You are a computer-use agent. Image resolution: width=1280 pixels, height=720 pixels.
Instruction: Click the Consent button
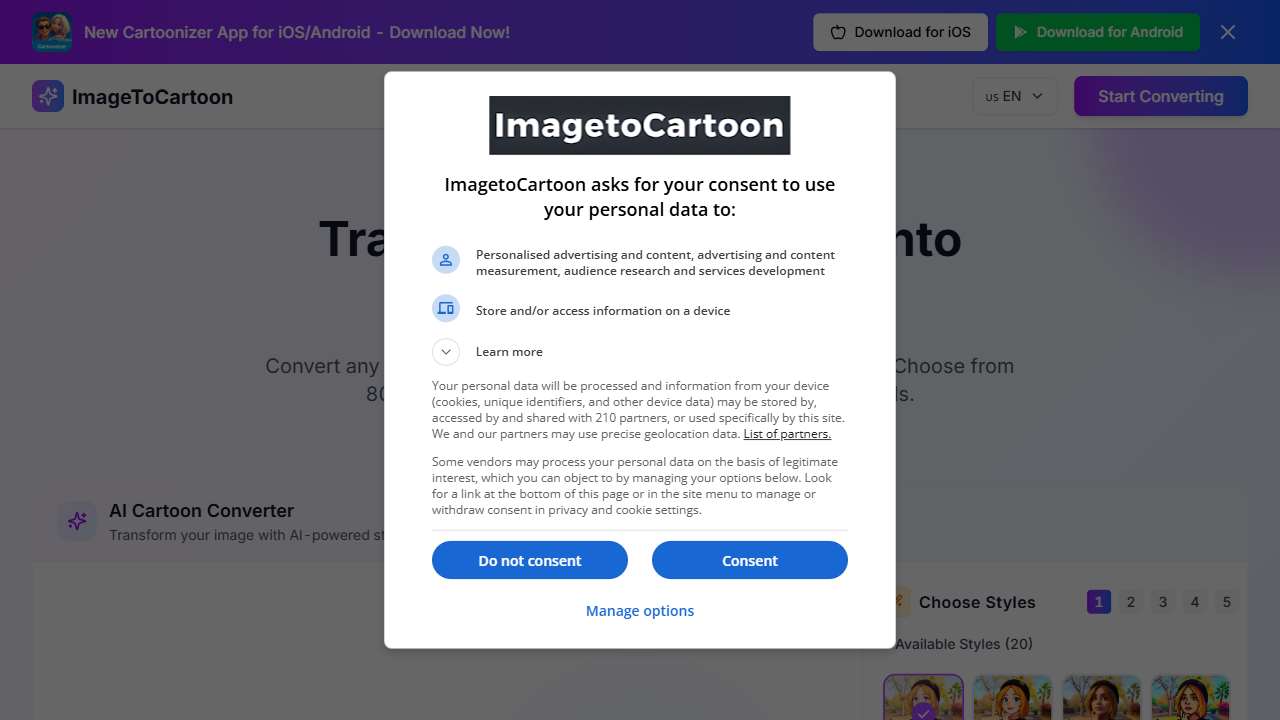click(x=749, y=560)
